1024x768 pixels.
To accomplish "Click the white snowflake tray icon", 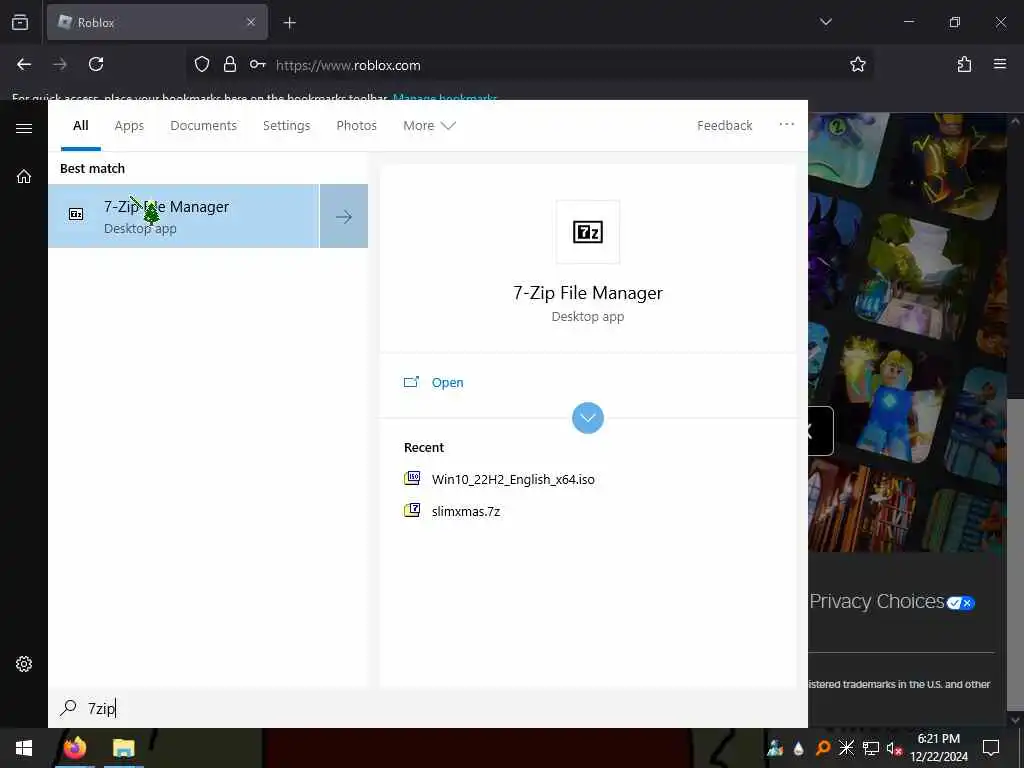I will [x=846, y=748].
